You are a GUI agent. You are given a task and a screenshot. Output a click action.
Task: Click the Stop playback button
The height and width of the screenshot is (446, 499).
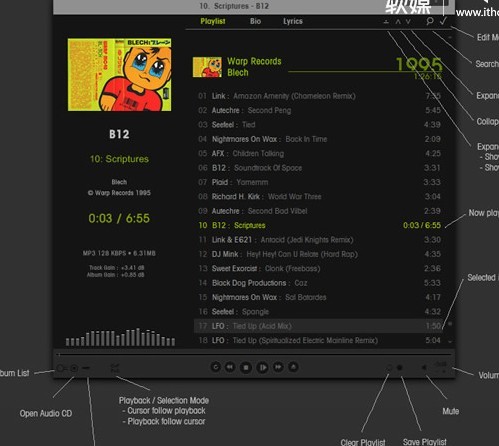(x=246, y=367)
